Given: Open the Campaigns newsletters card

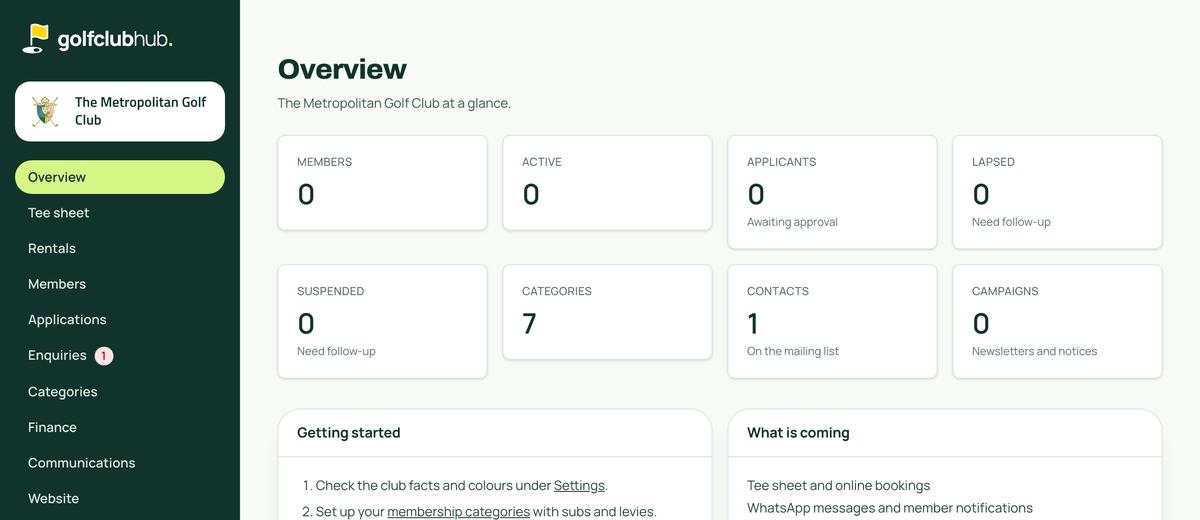Looking at the screenshot, I should pyautogui.click(x=1057, y=321).
